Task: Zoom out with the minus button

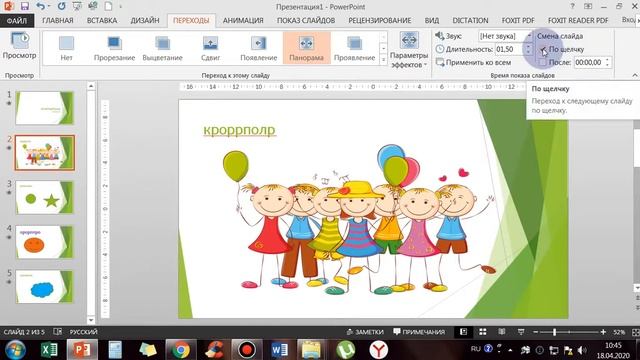Action: tap(536, 332)
